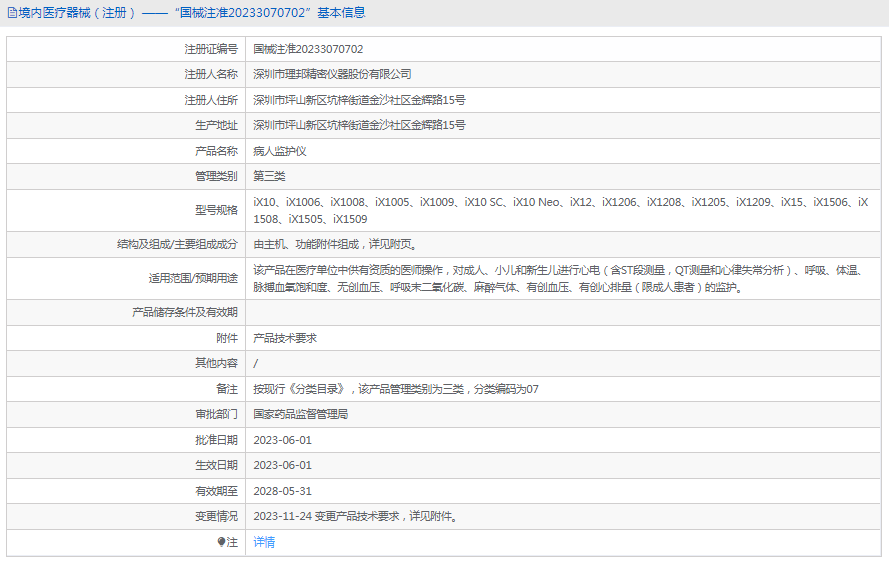Click the 产品技术要求 attachment text
This screenshot has height=564, width=889.
pyautogui.click(x=285, y=338)
